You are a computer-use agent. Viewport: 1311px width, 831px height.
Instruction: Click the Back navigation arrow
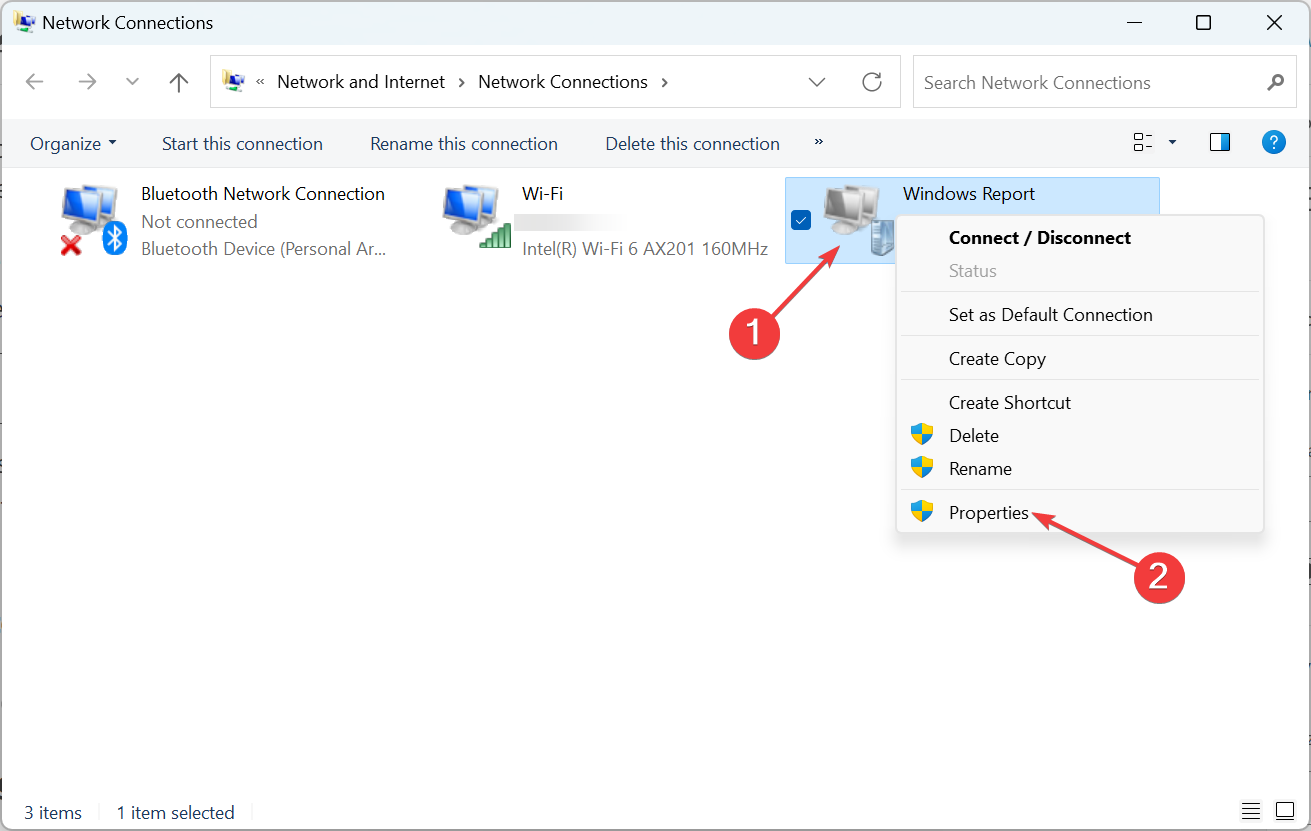(35, 82)
